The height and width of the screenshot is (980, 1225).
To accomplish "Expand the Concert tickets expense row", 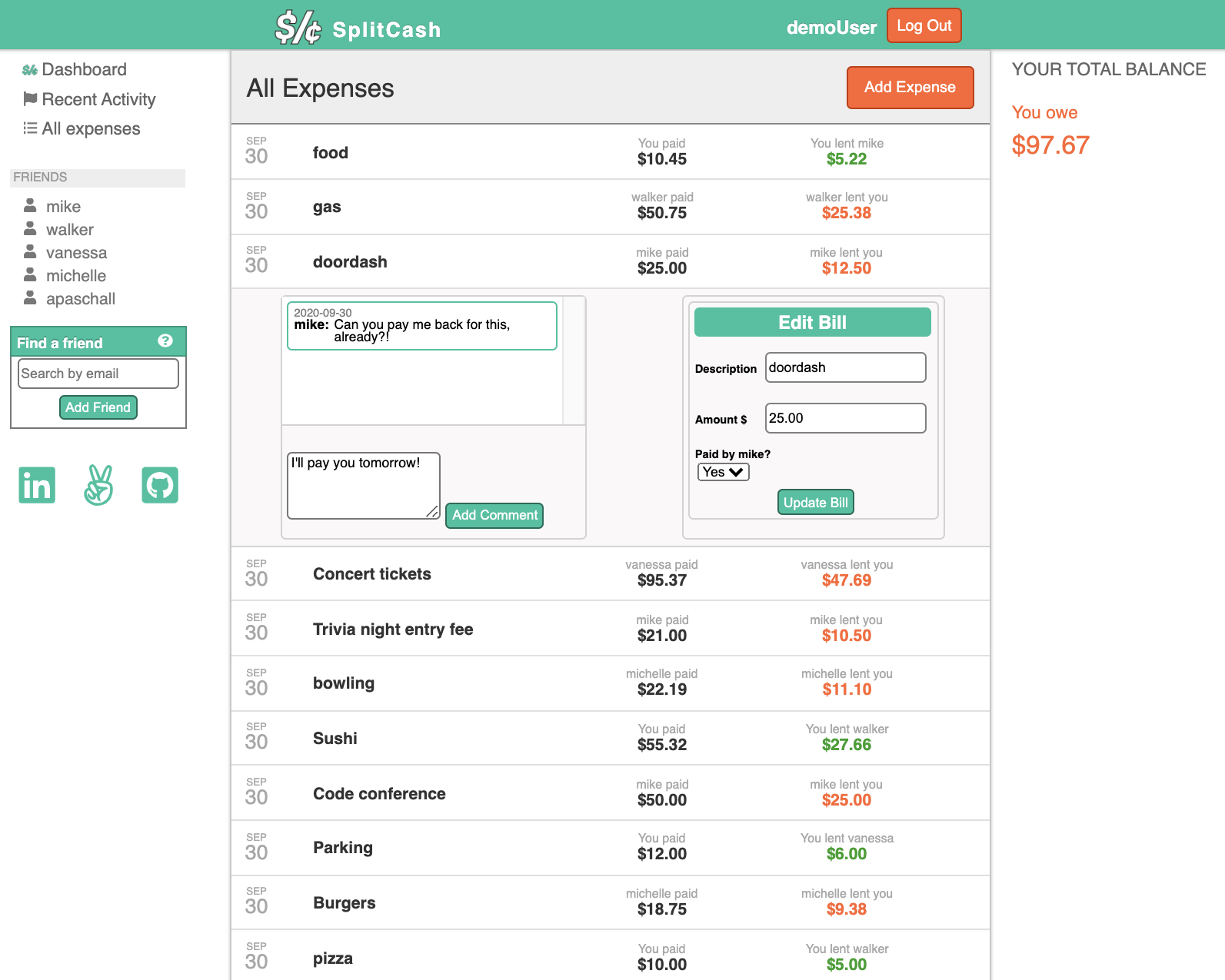I will tap(611, 573).
